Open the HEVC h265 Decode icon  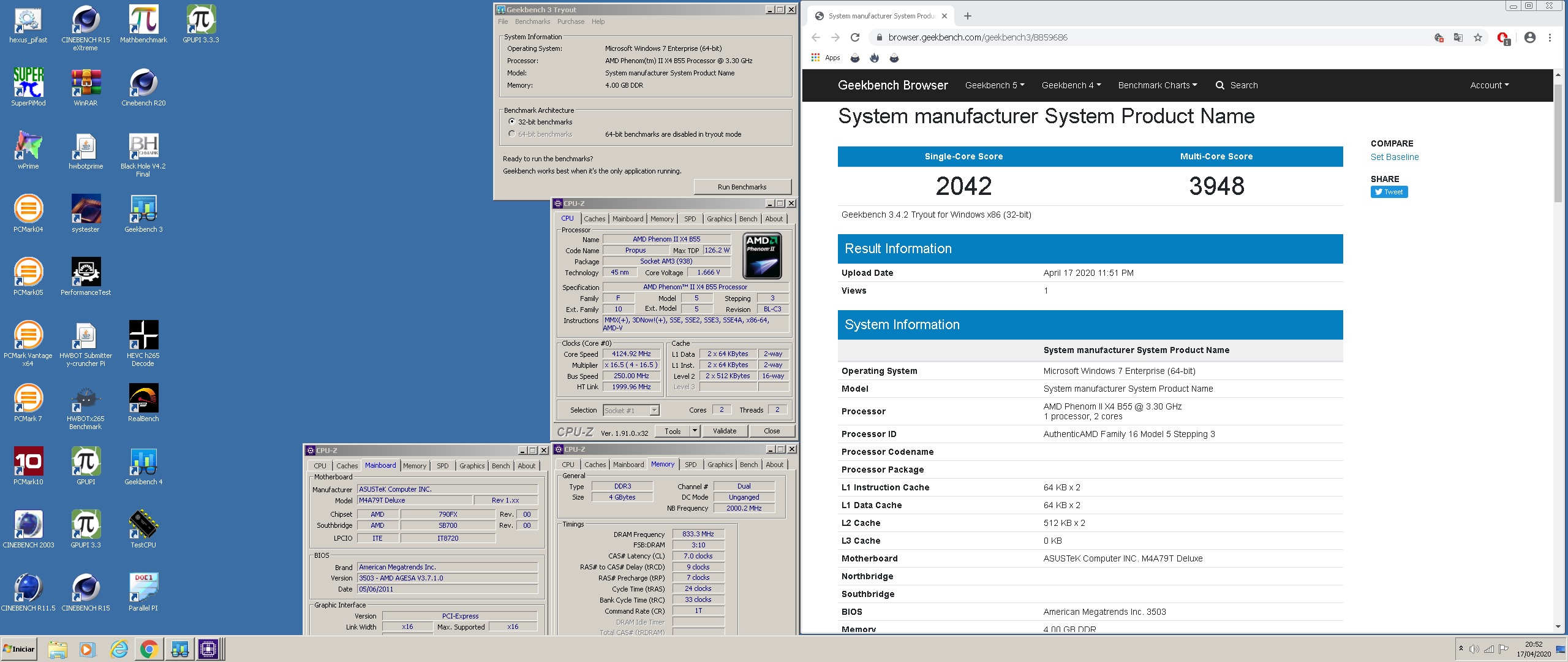click(x=143, y=343)
